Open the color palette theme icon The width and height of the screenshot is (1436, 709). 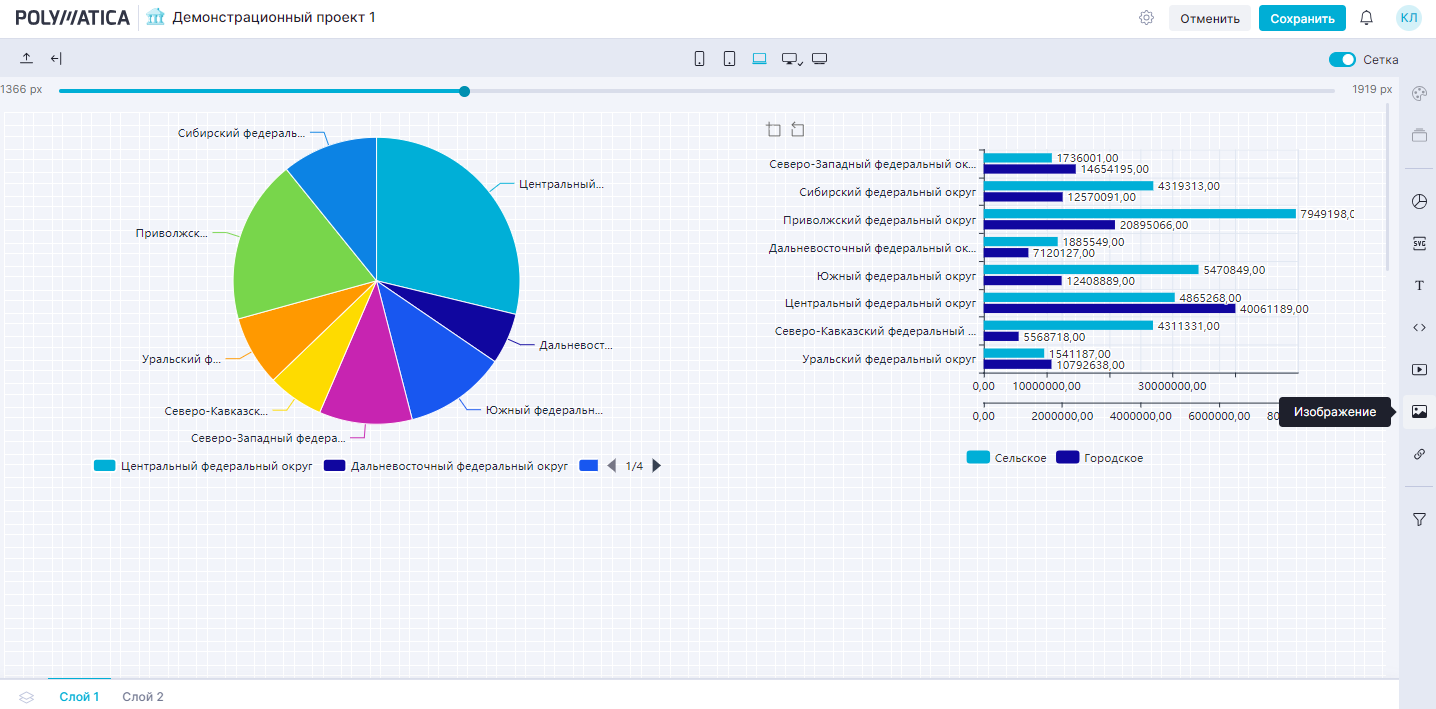(1419, 93)
